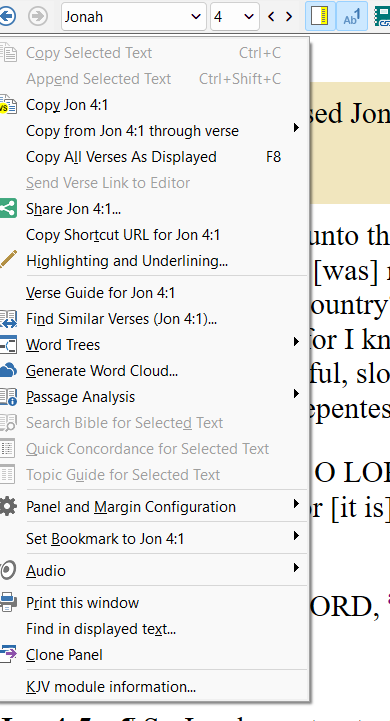Choose Find in displayed text...
The width and height of the screenshot is (390, 721).
point(154,629)
